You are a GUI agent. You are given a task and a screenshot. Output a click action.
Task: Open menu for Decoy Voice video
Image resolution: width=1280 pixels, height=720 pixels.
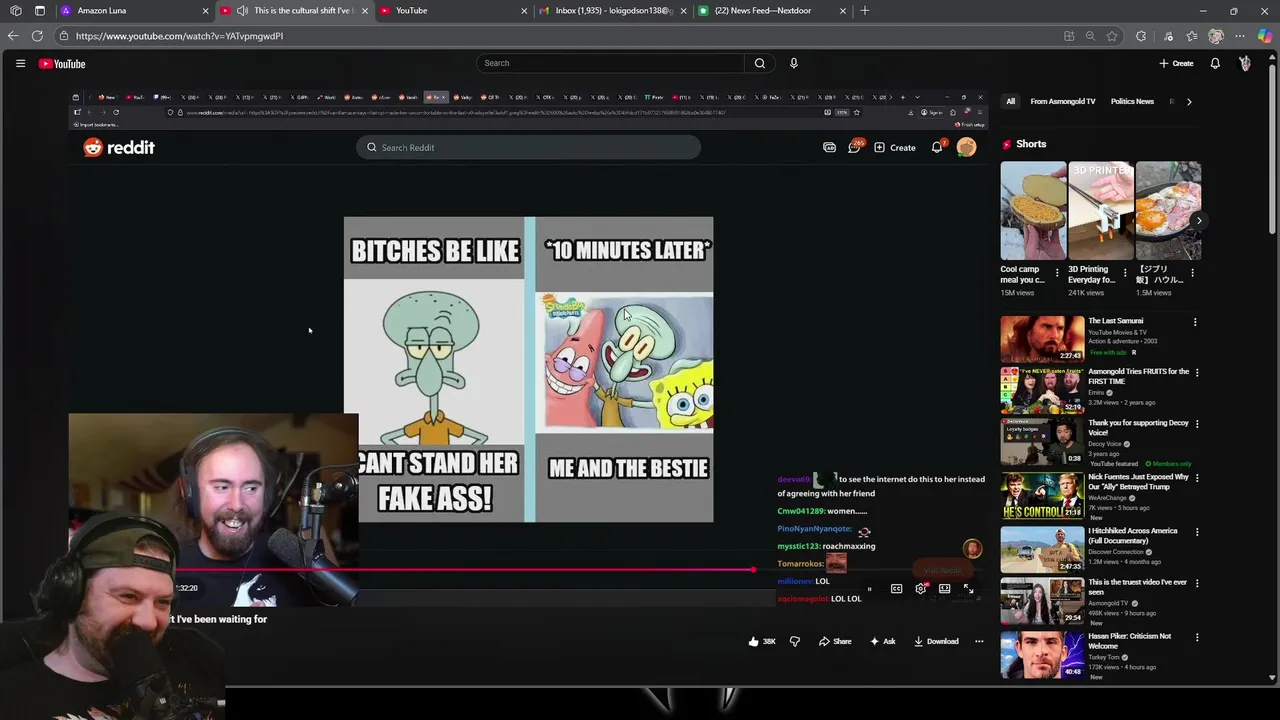coord(1197,424)
